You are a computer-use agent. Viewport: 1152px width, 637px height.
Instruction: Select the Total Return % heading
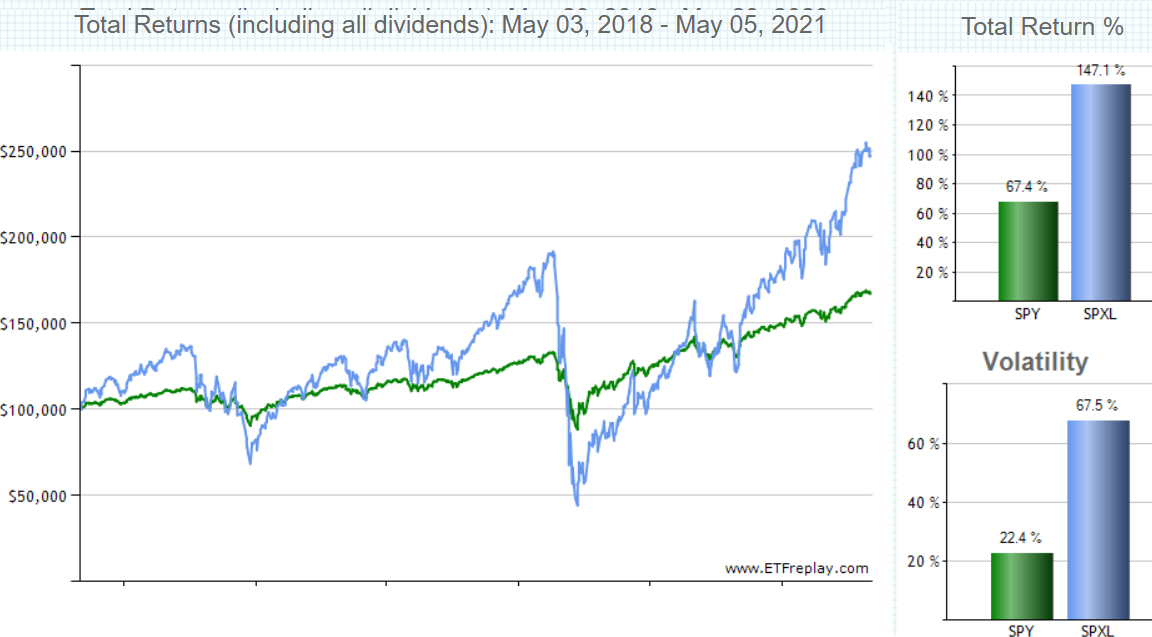tap(1042, 26)
